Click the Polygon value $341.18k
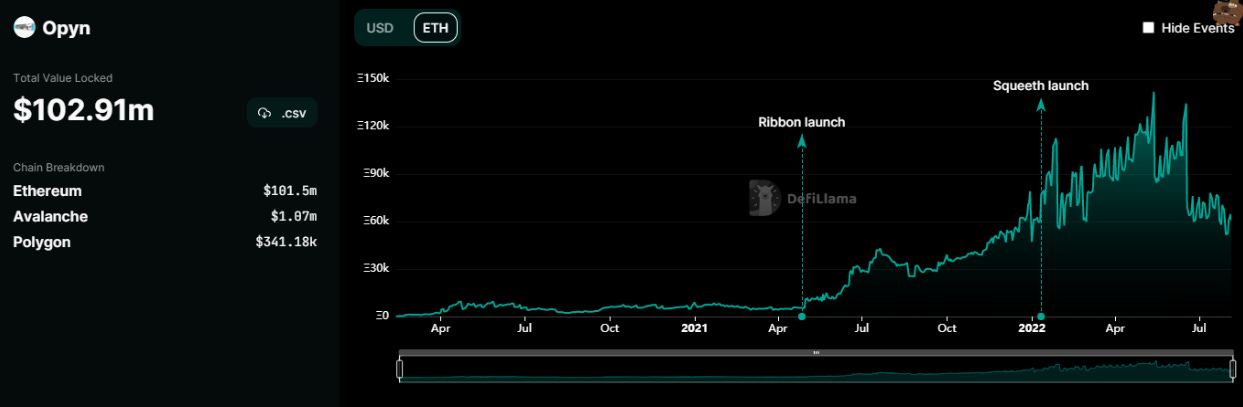Screen dimensions: 1243x407 click(x=287, y=242)
